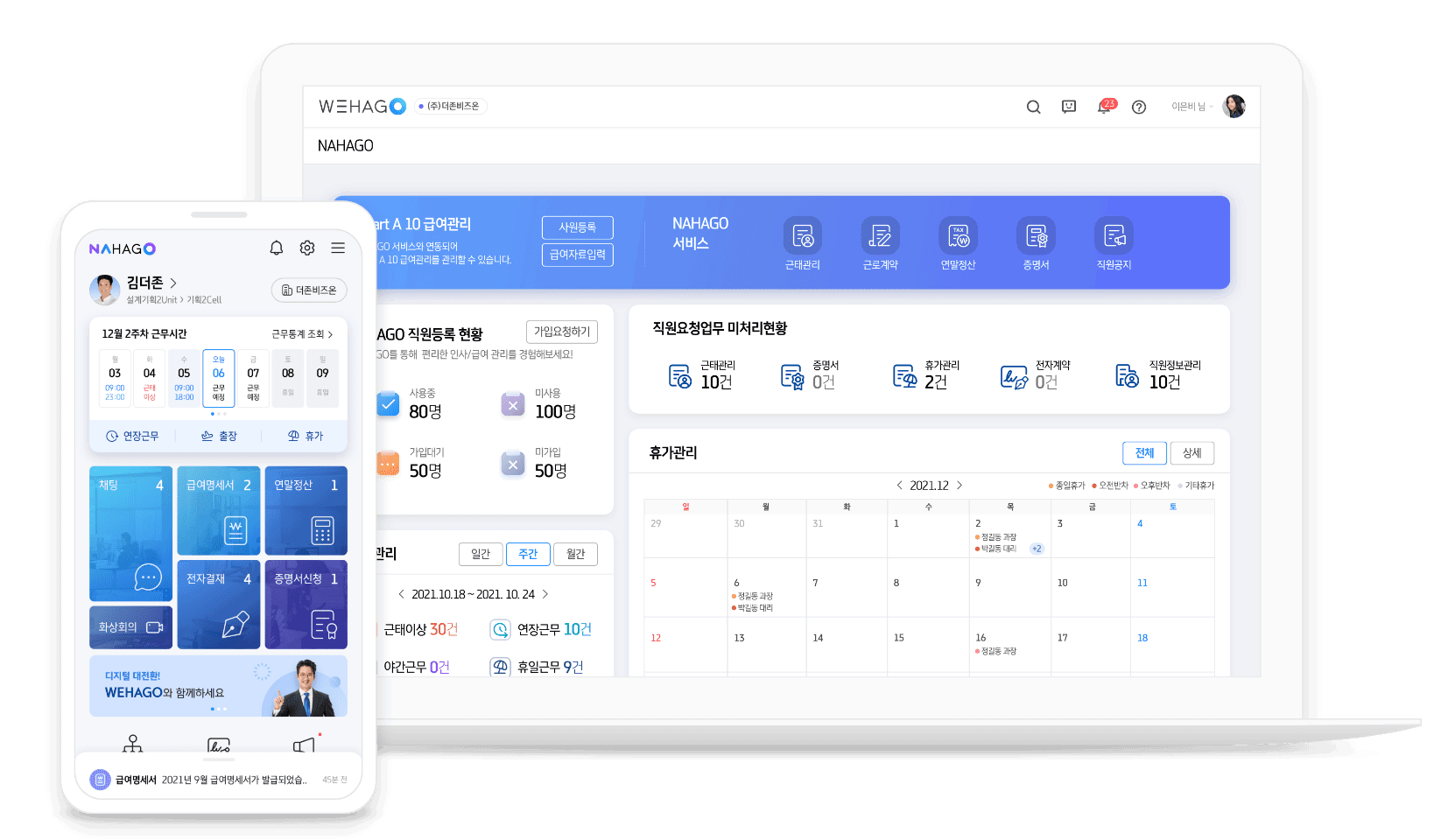Screen dimensions: 1455x840
Task: Tap the 출장 tab on phone
Action: tap(219, 436)
